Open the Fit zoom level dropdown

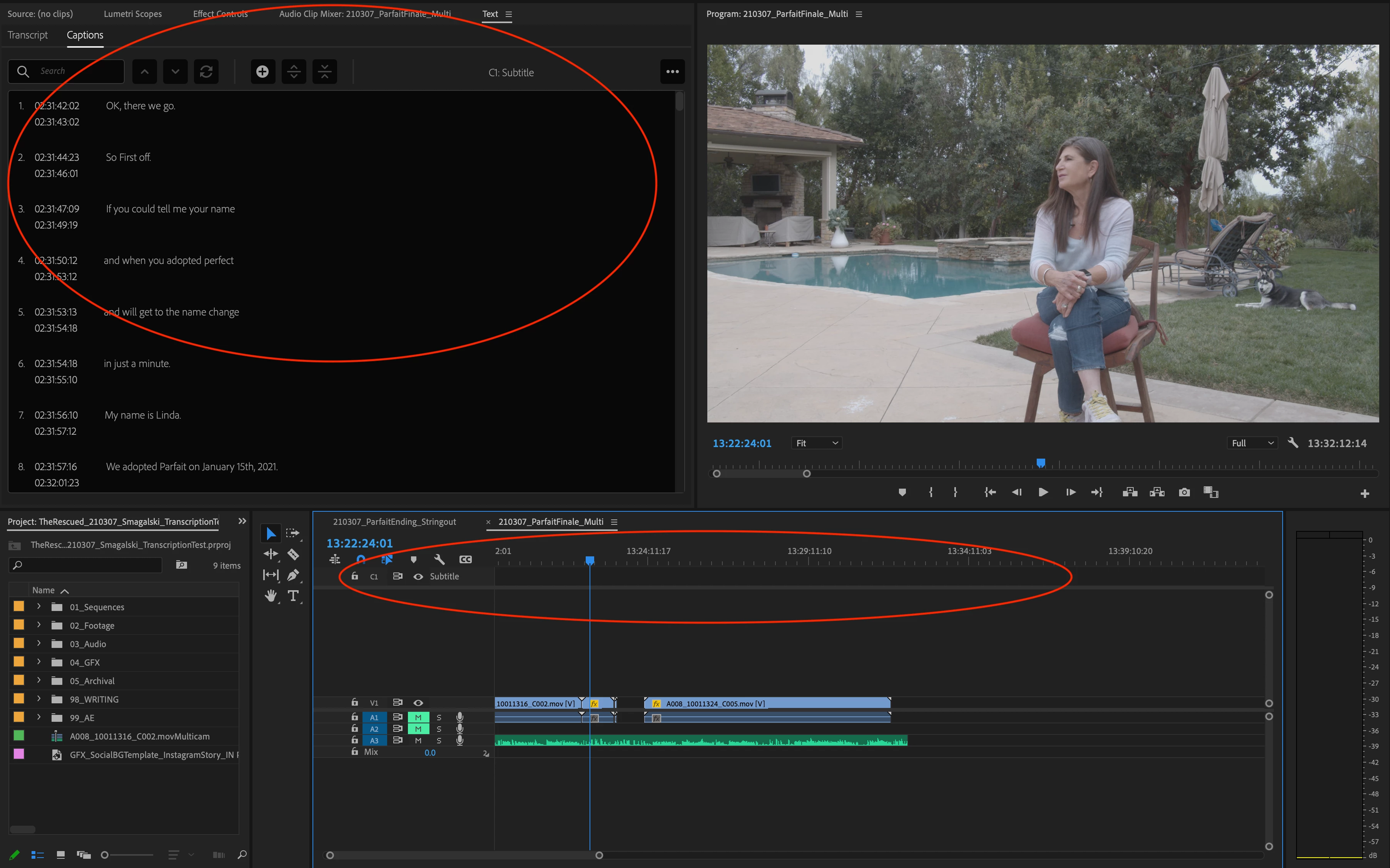tap(817, 443)
